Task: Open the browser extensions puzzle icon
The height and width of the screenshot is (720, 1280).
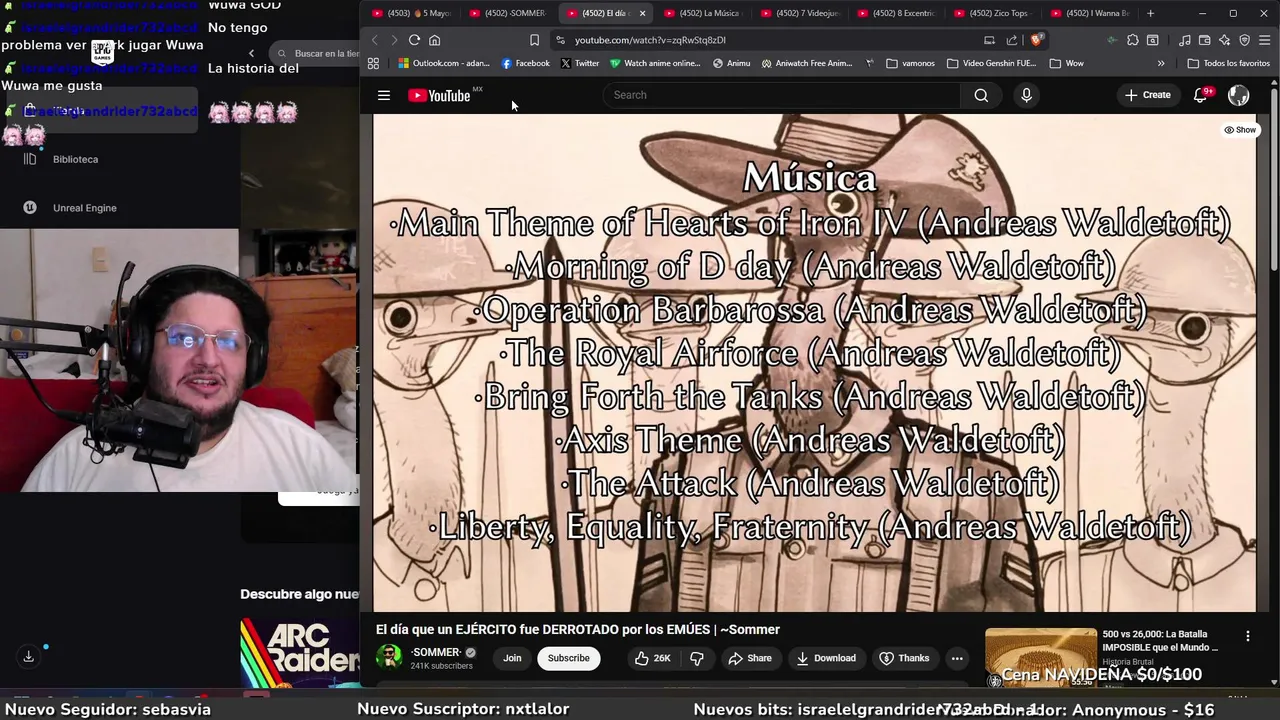Action: coord(1132,40)
